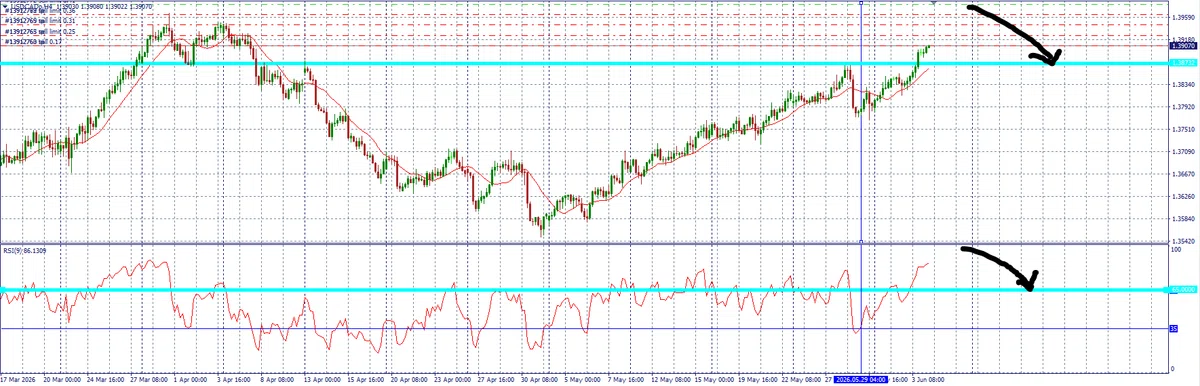Select the sell limit 0.31 order label
Viewport: 1200px width, 386px height.
(40, 21)
